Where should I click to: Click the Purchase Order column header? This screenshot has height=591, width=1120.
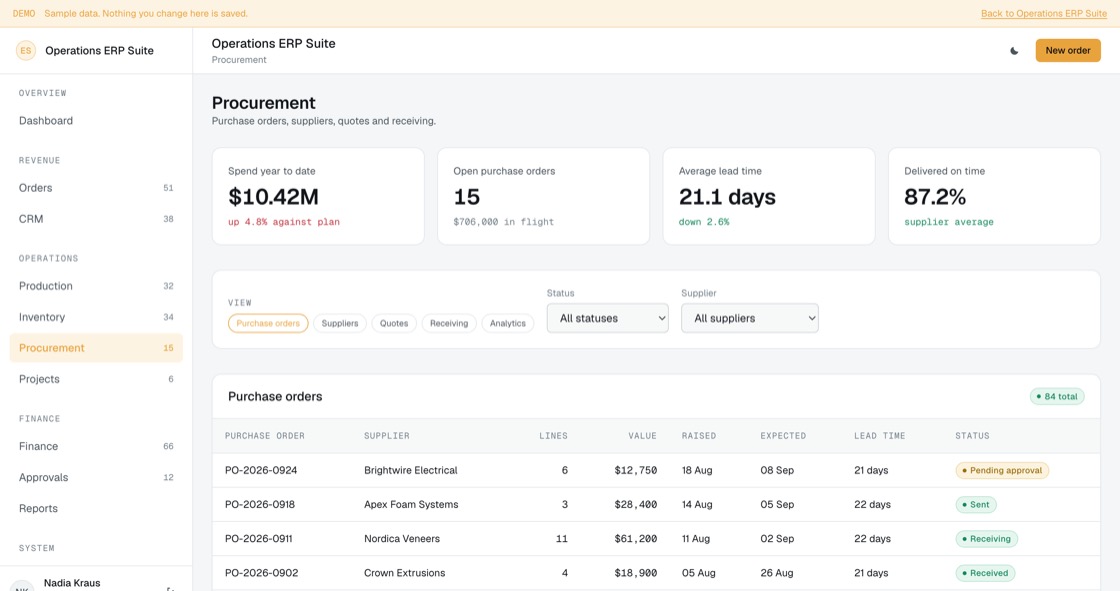pos(264,436)
